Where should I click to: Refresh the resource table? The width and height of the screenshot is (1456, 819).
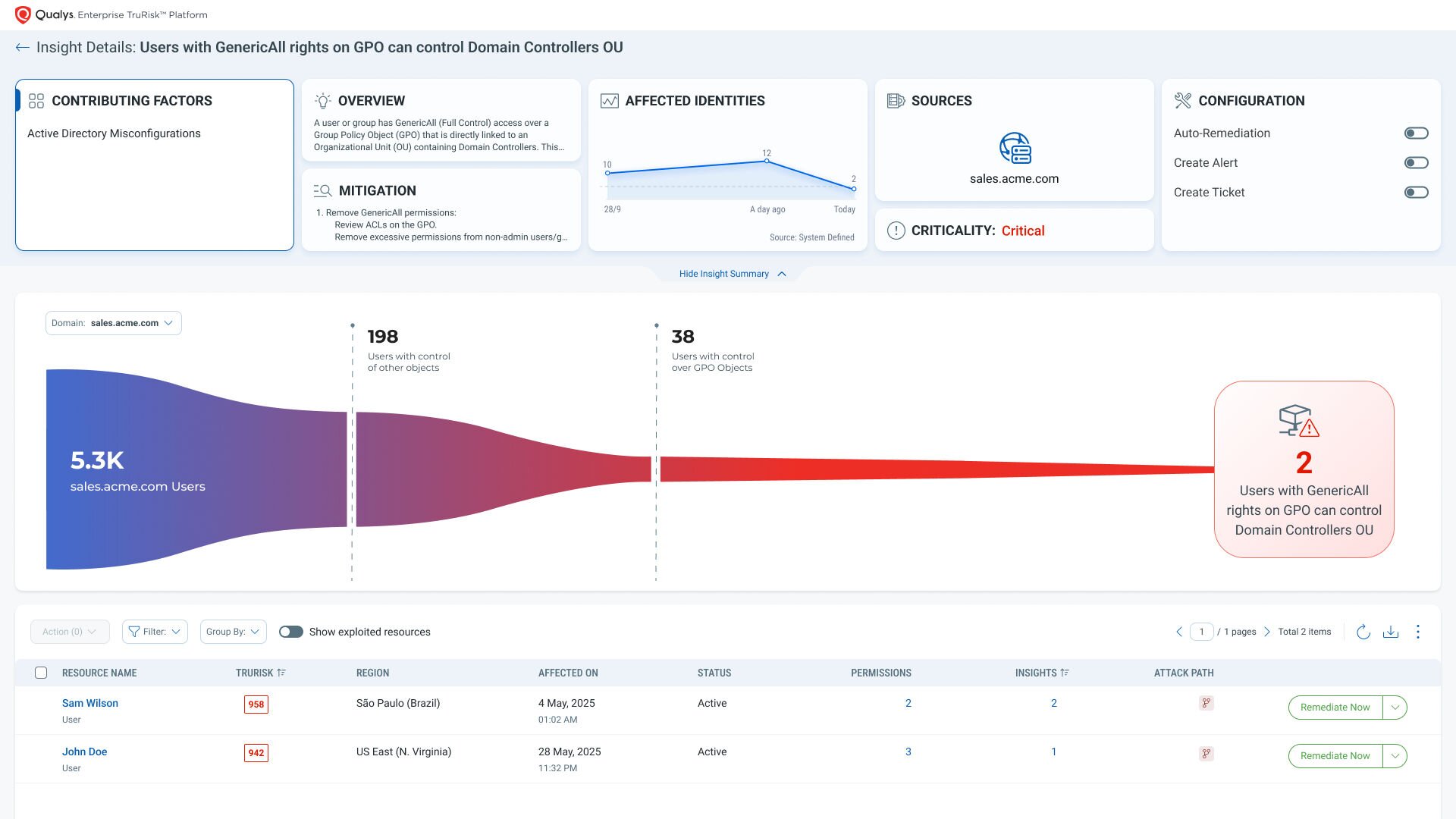pos(1363,632)
